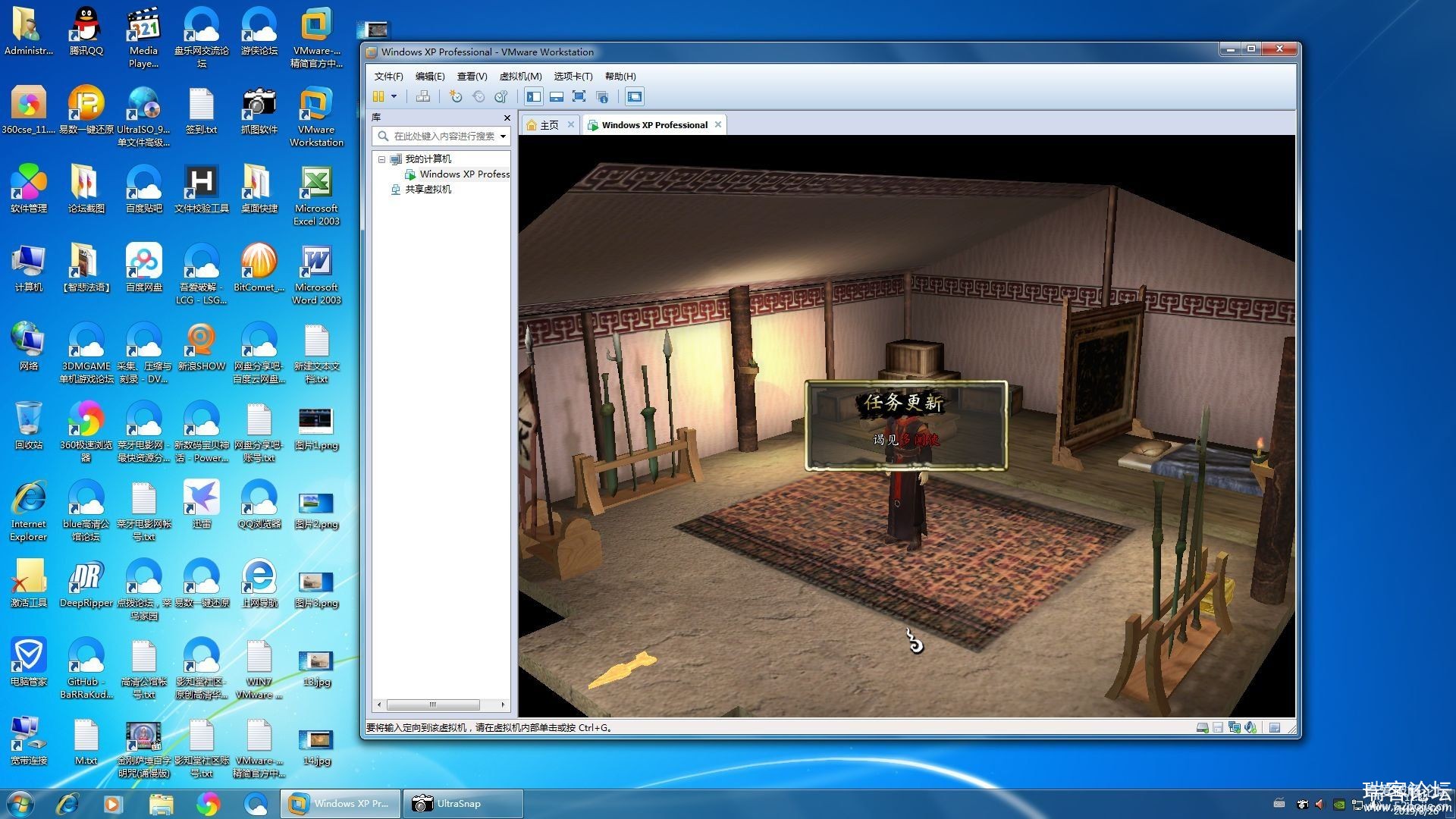Open 抓图软件 desktop icon

(259, 111)
